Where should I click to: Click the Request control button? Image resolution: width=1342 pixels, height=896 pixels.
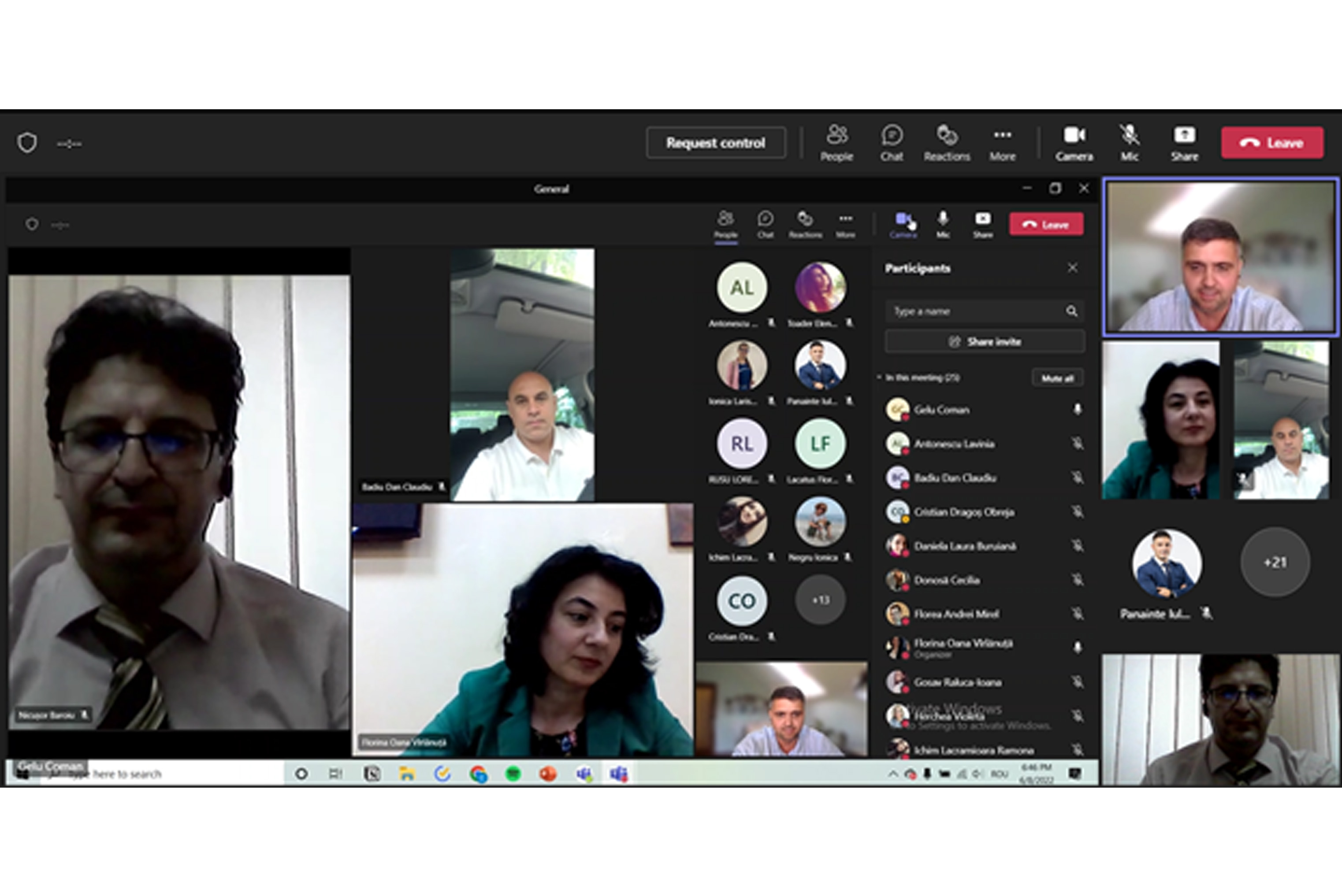715,143
